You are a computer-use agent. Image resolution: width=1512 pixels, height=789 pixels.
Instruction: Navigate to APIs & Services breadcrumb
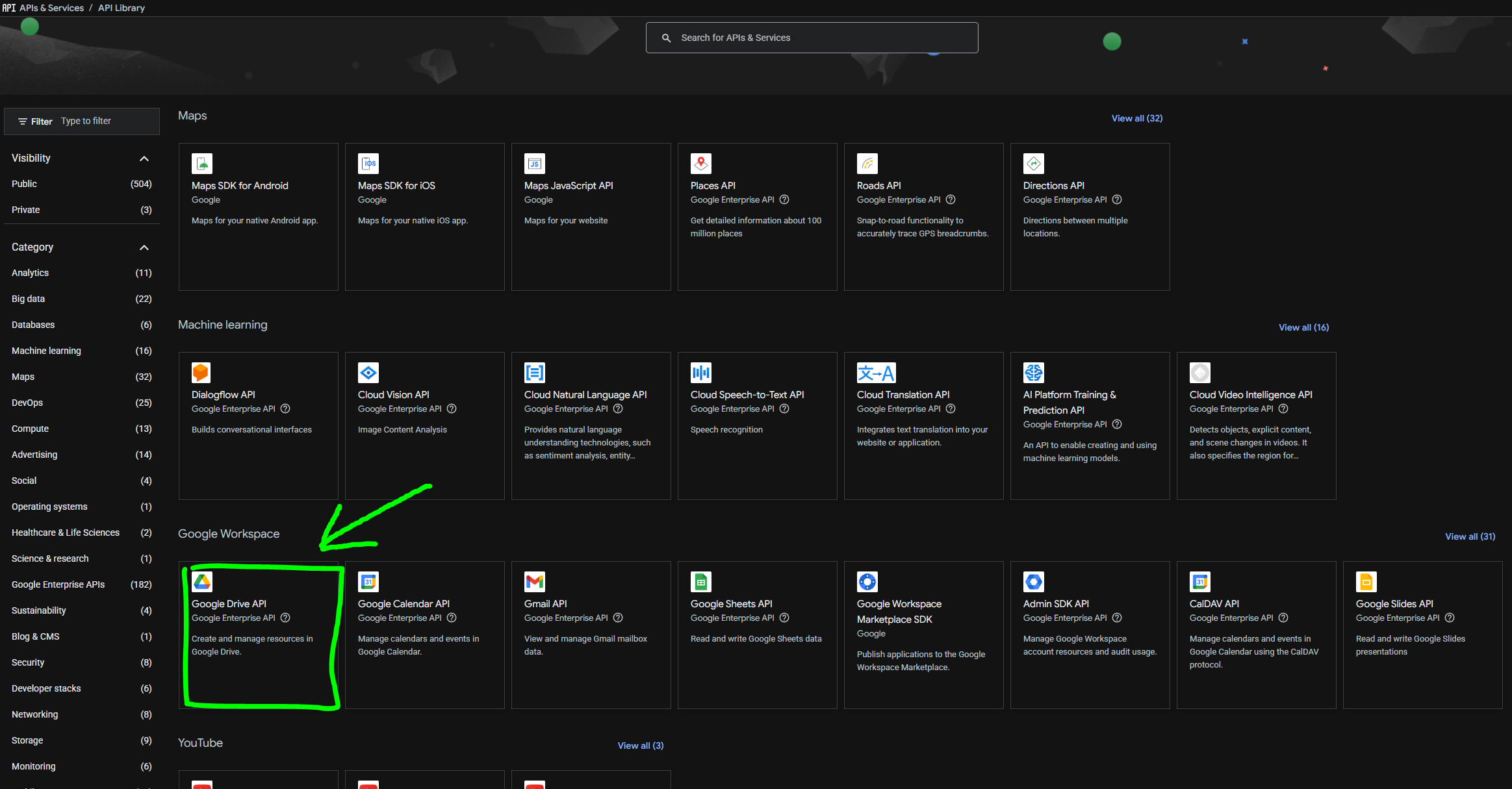tap(51, 7)
